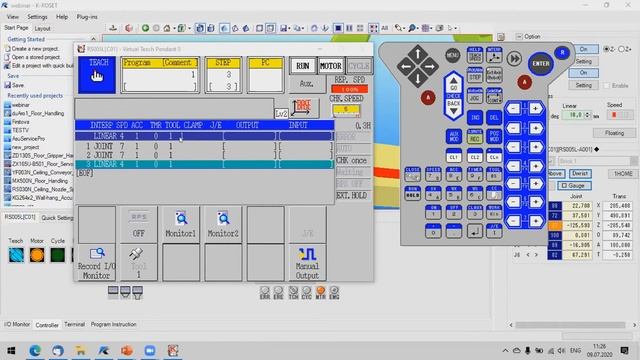Open the duAro1_Floor_Handling recent project

coord(38,113)
